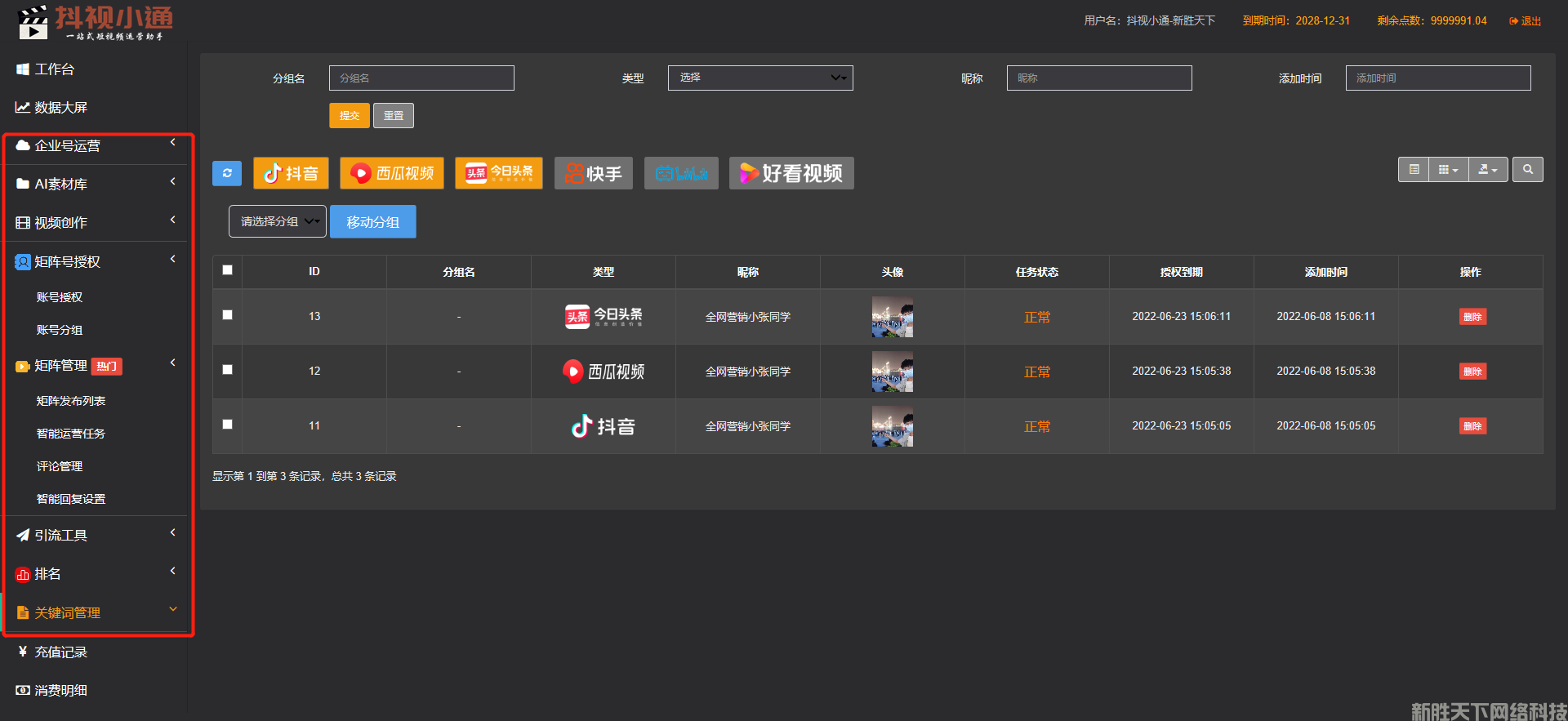
Task: Click the 分组名 text input field
Action: coord(421,78)
